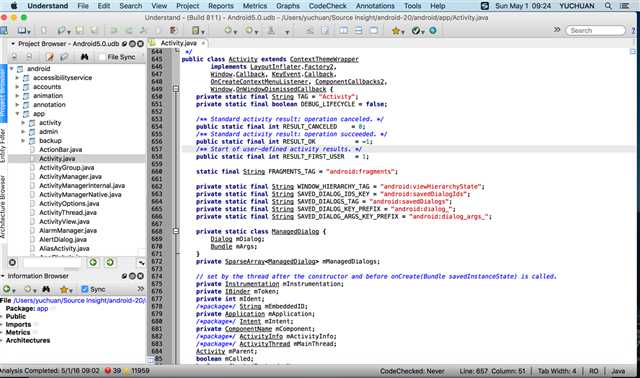
Task: Open the Annotations menu
Action: point(375,6)
